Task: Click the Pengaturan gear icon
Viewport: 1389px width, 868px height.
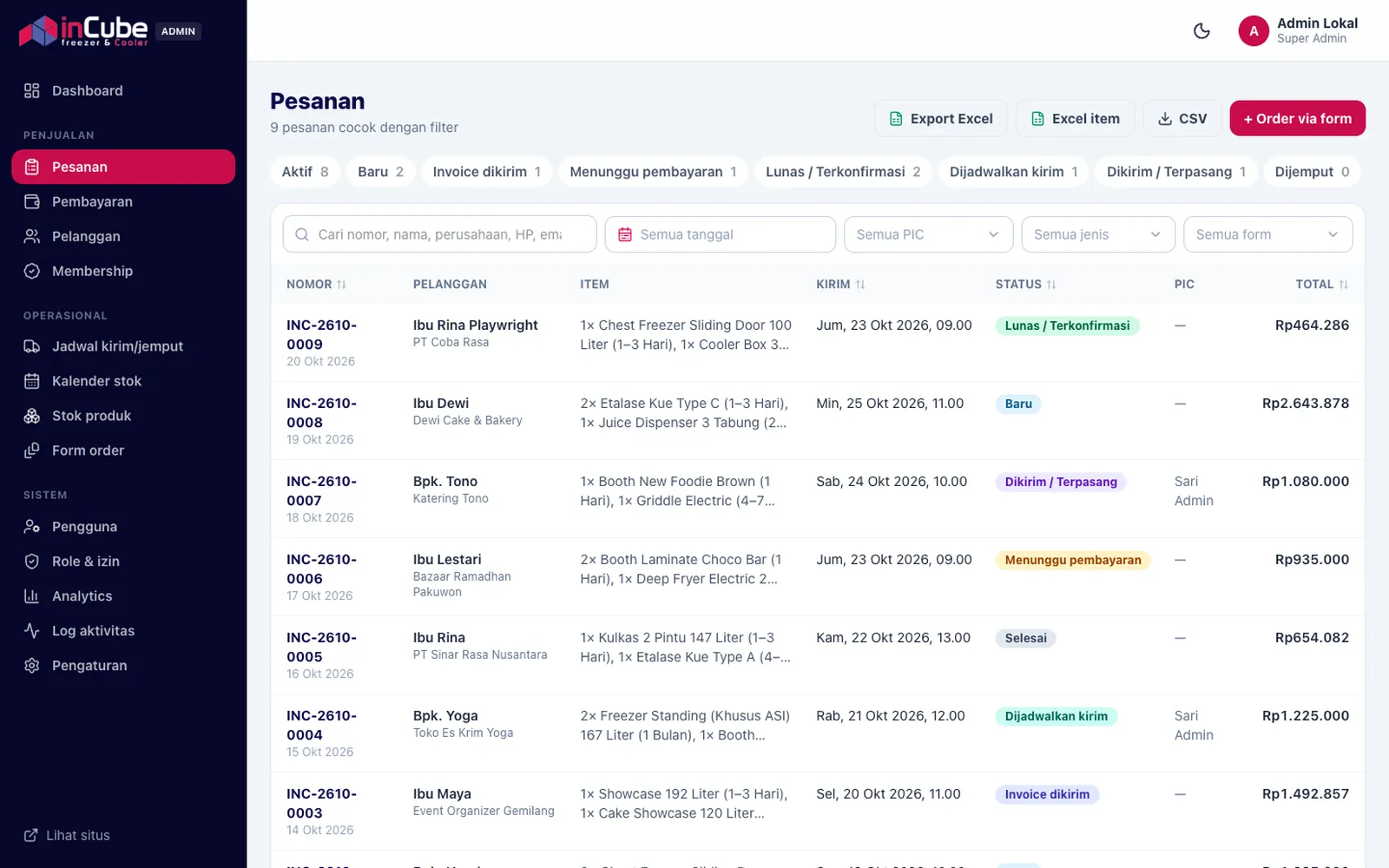Action: 32,666
